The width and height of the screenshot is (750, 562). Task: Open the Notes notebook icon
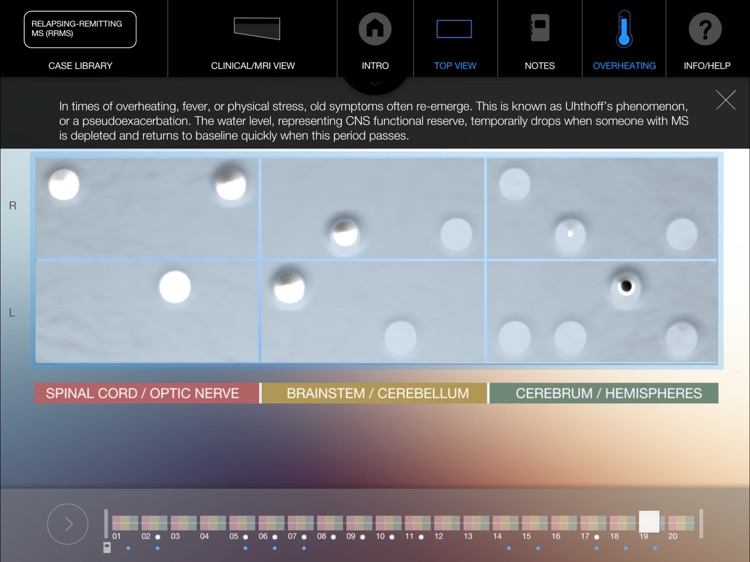click(x=540, y=28)
